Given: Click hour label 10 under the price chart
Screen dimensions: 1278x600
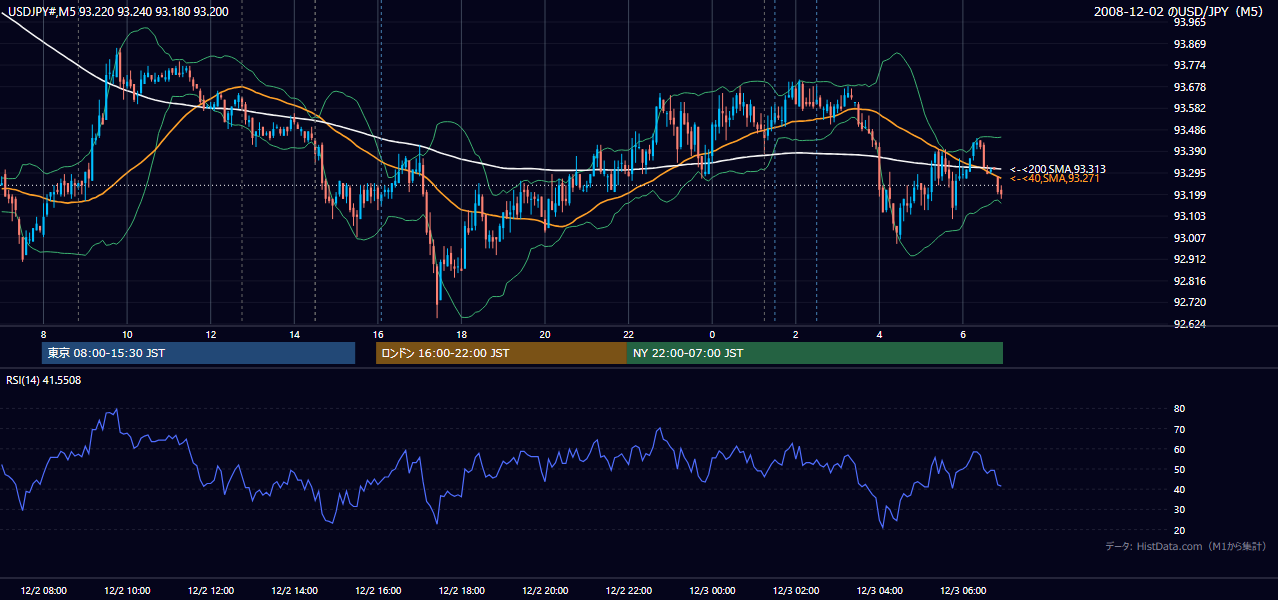Looking at the screenshot, I should (x=127, y=334).
